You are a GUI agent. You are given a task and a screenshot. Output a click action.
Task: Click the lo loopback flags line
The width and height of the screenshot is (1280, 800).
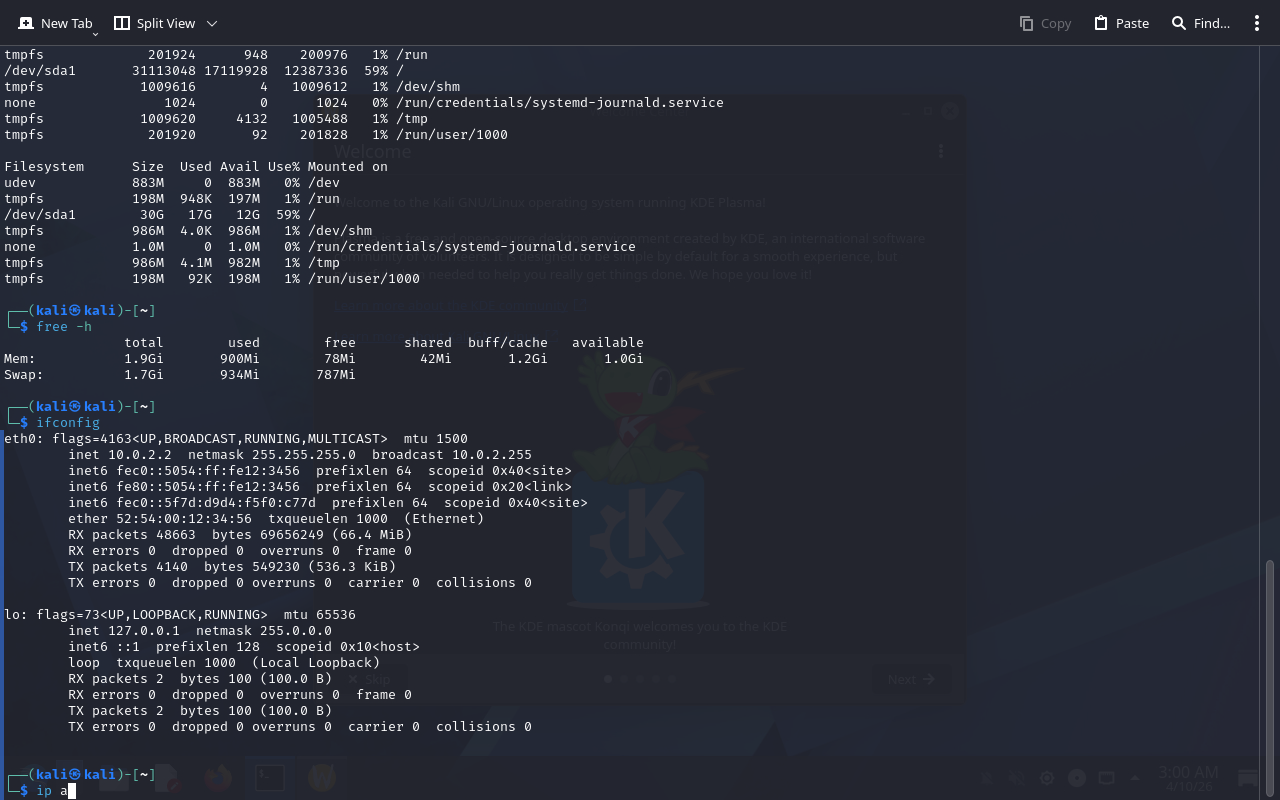click(180, 615)
